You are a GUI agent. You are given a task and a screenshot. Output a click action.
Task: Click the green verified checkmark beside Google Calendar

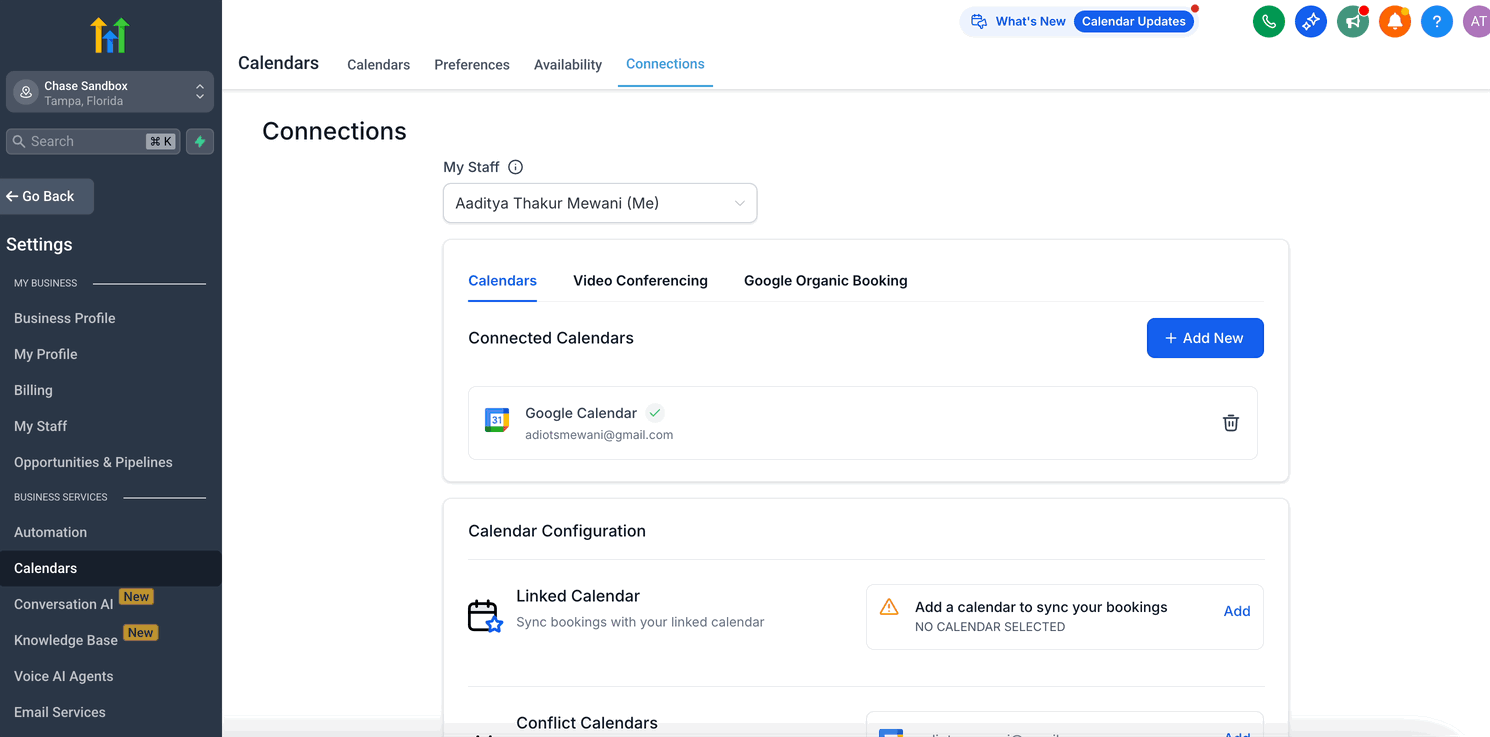coord(655,412)
